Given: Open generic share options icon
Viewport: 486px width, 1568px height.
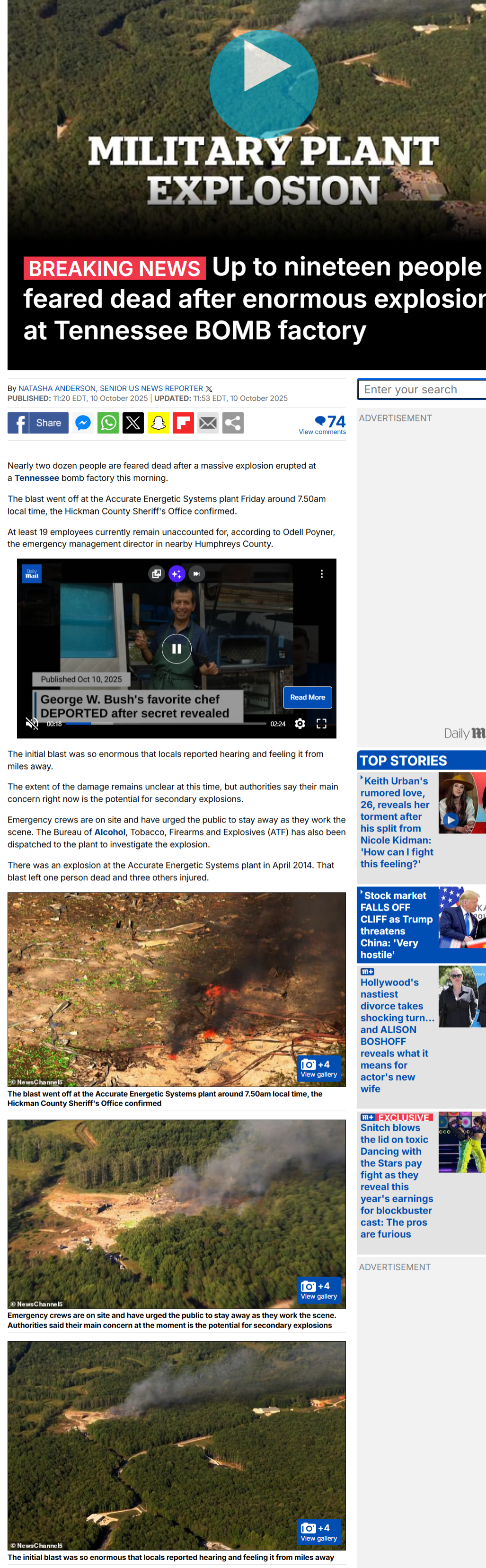Looking at the screenshot, I should coord(233,423).
